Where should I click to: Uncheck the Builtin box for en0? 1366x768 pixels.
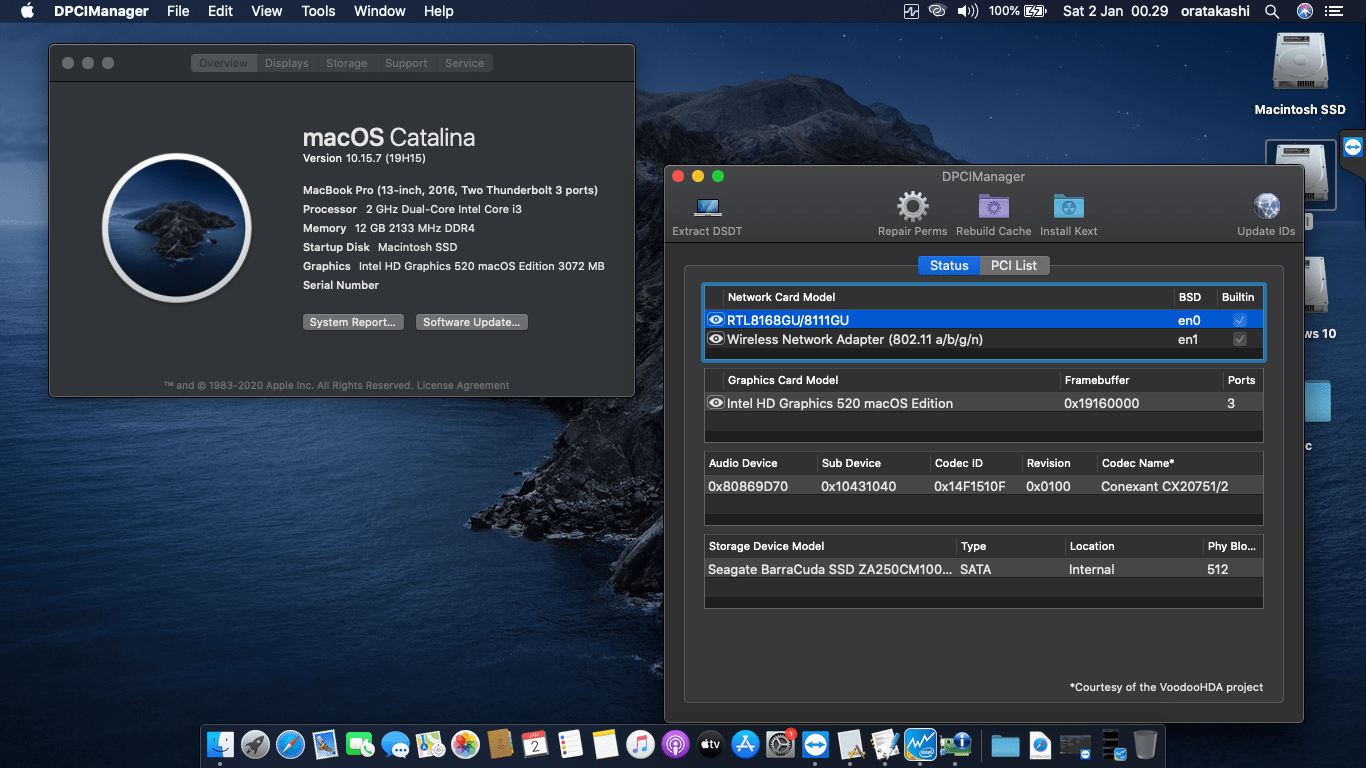1239,320
